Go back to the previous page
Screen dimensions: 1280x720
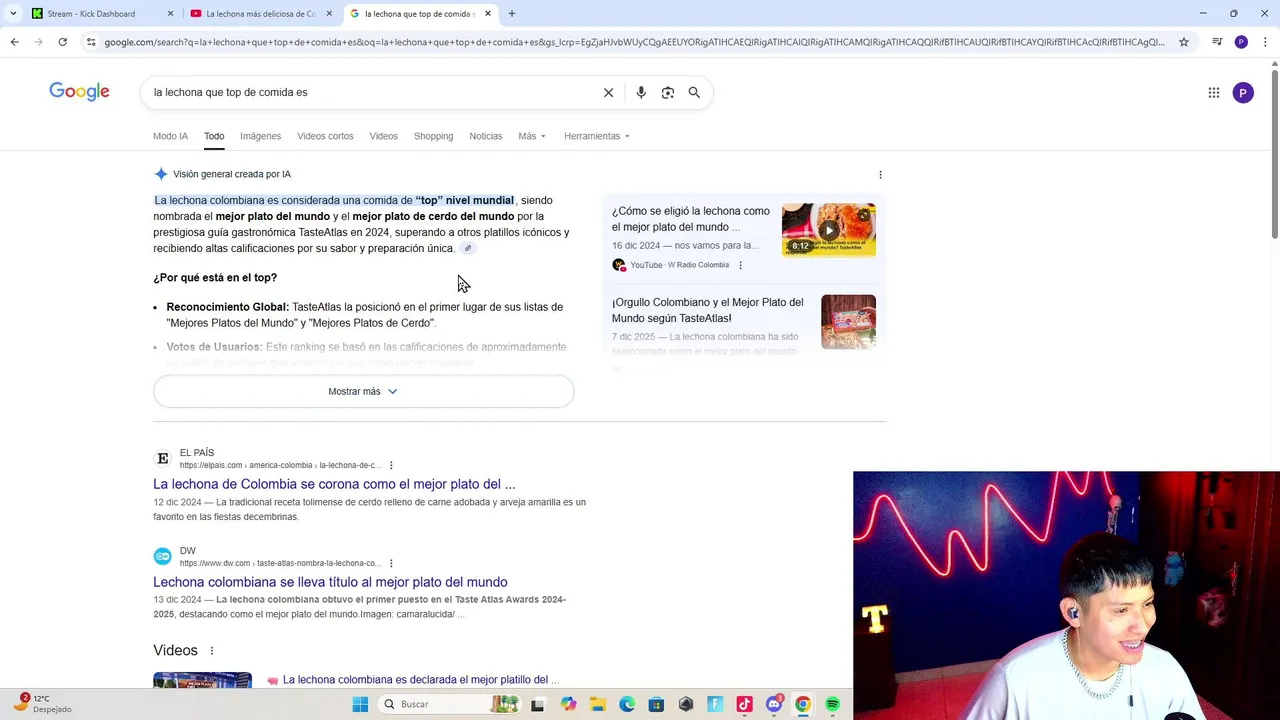pyautogui.click(x=14, y=42)
